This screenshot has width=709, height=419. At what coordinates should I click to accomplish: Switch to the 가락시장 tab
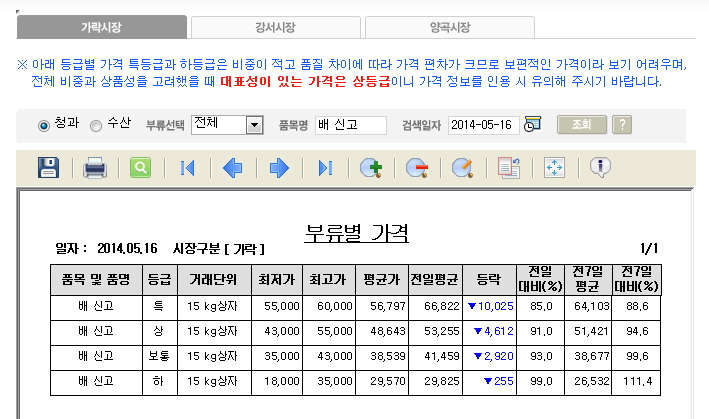(x=102, y=27)
